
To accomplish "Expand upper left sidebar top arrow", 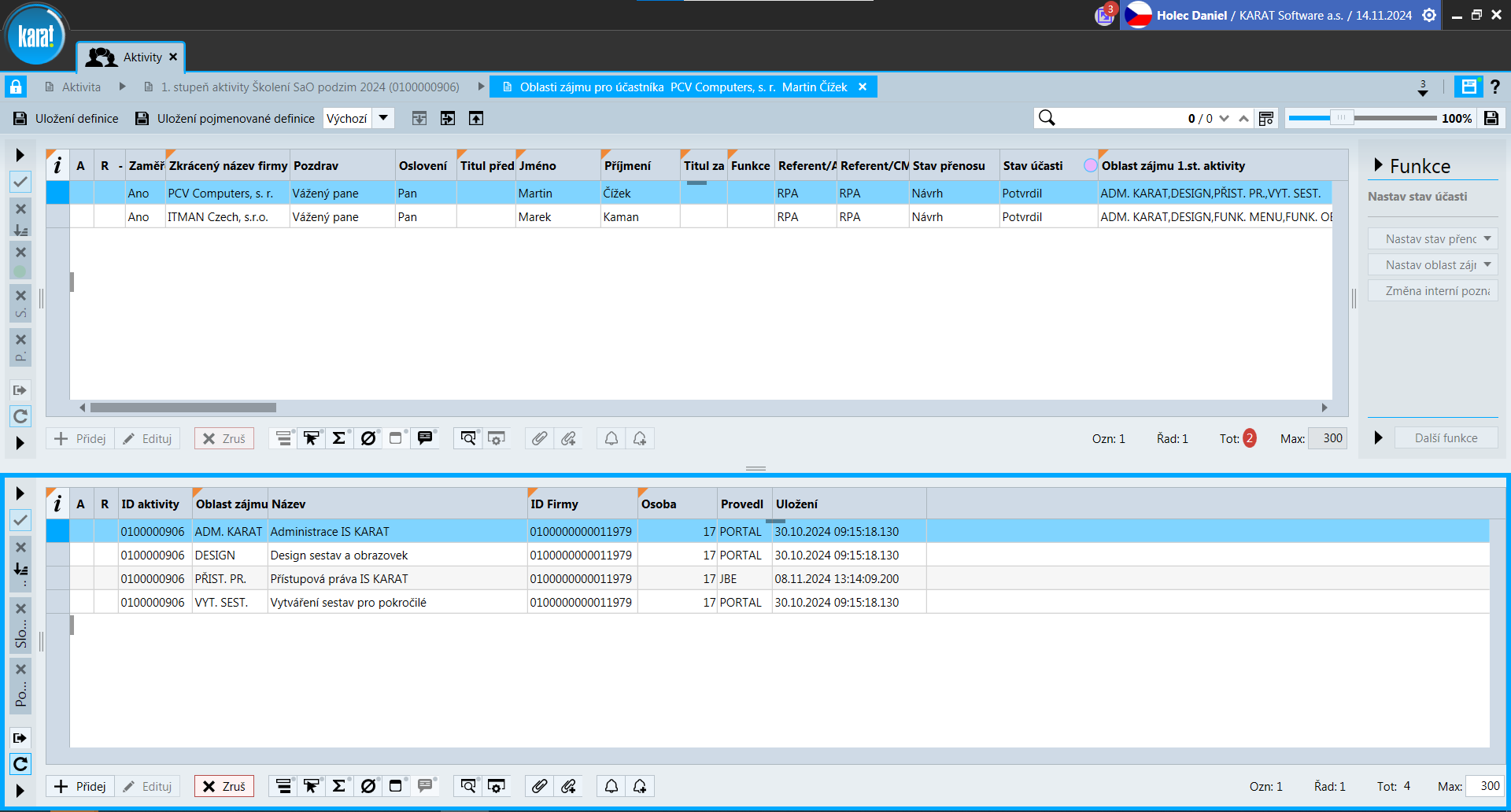I will pos(20,155).
